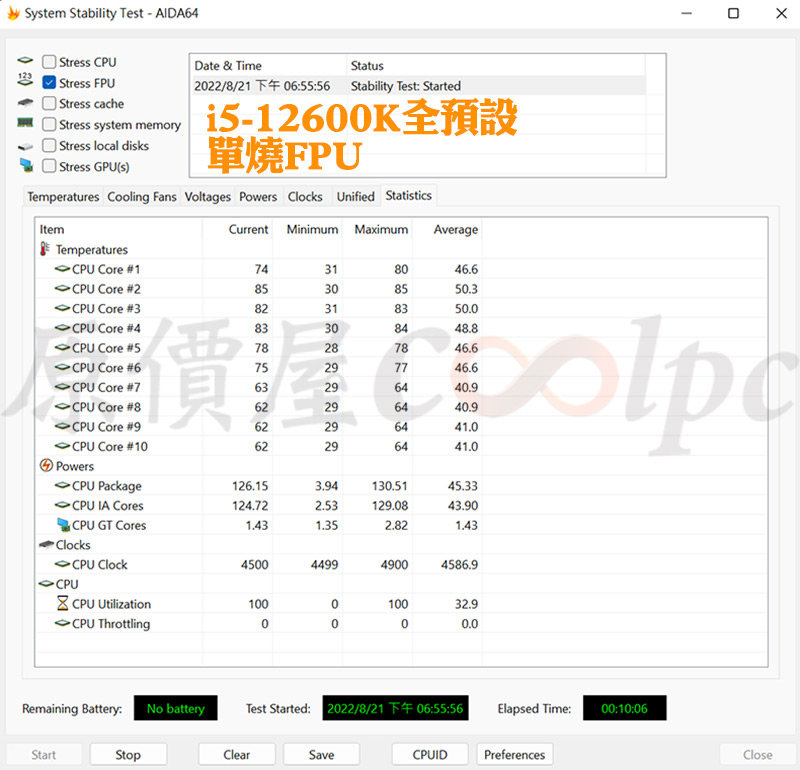
Task: Click the 'CPU Throttling' row label
Action: coord(111,624)
